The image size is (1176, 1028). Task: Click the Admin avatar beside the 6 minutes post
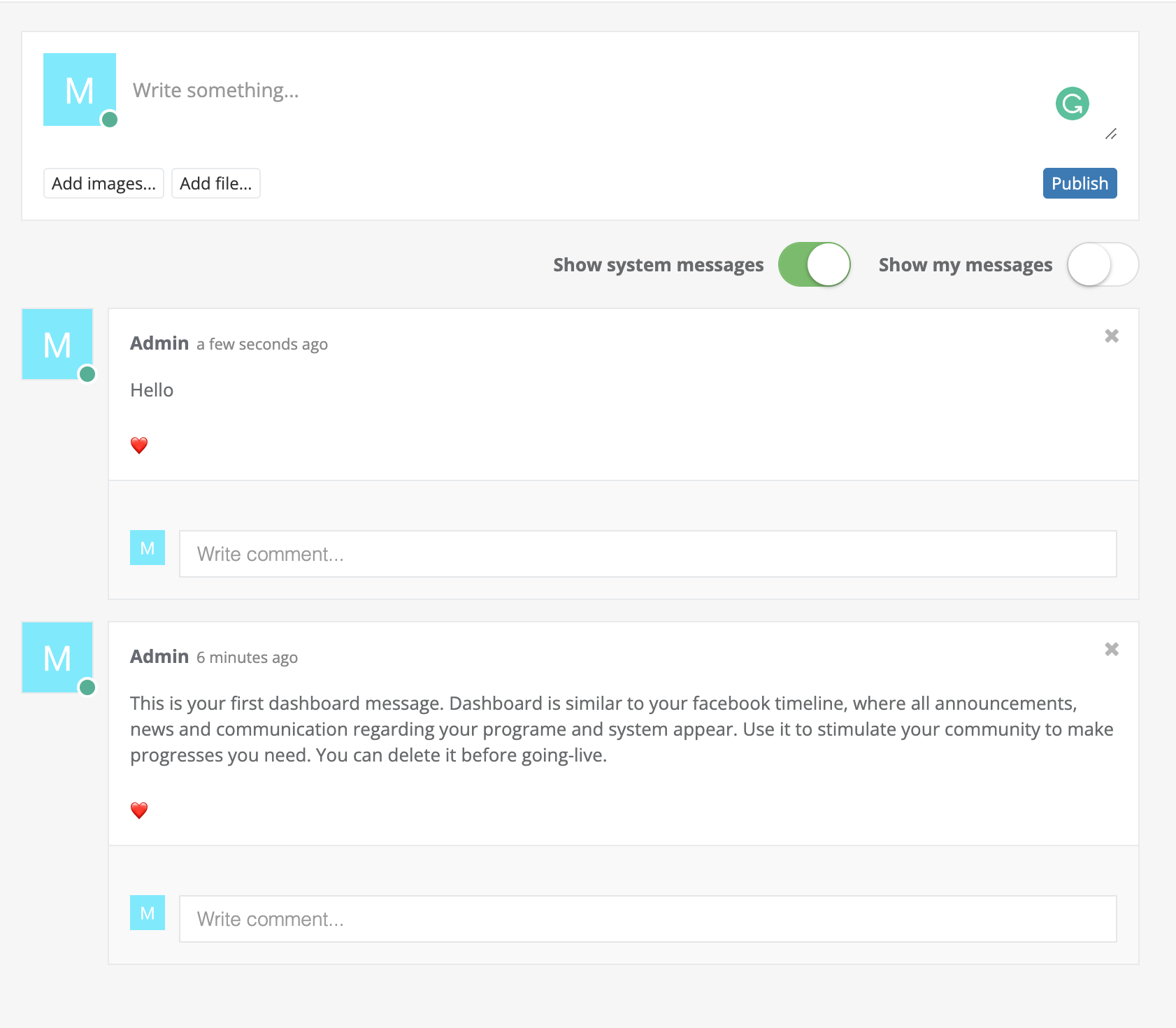coord(57,658)
